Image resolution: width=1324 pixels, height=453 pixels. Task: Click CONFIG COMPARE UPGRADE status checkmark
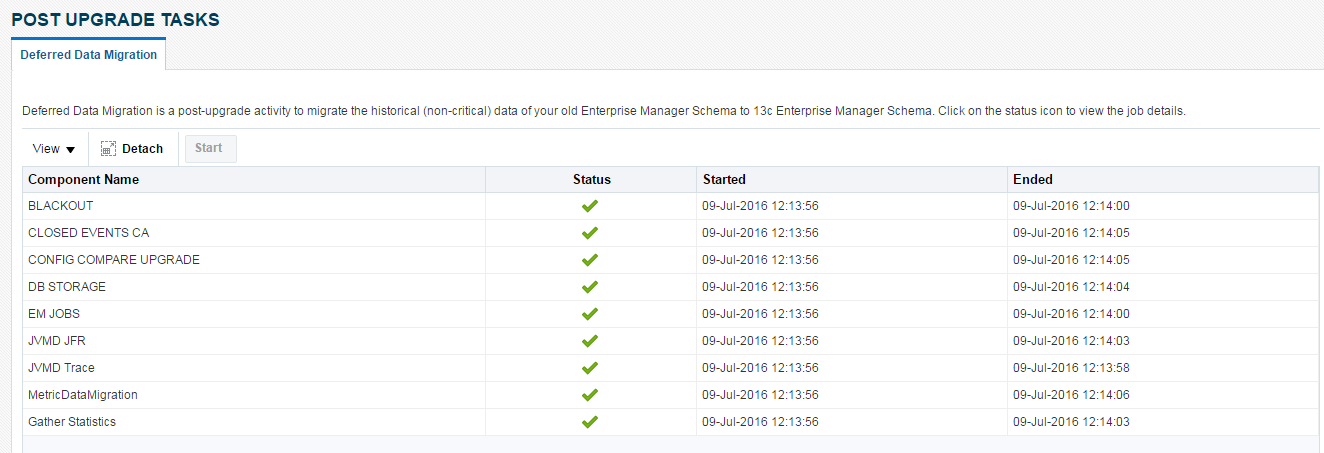(x=590, y=260)
